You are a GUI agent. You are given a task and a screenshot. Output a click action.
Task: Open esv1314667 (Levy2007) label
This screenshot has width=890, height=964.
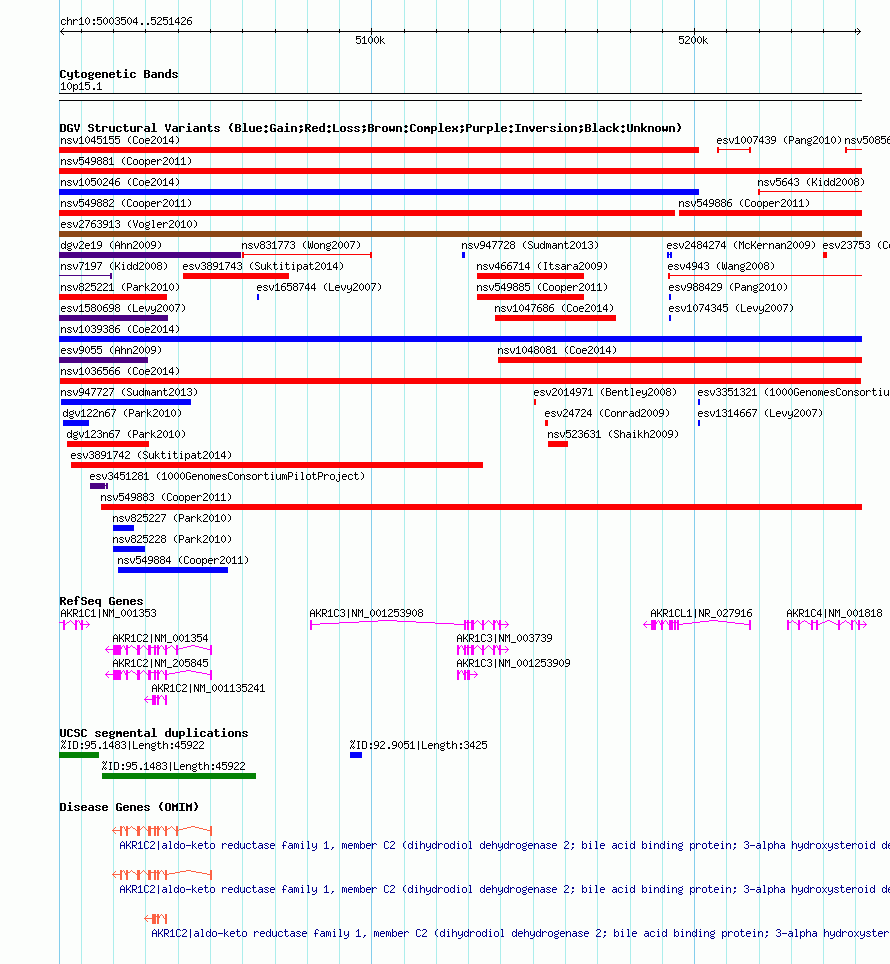click(x=760, y=413)
